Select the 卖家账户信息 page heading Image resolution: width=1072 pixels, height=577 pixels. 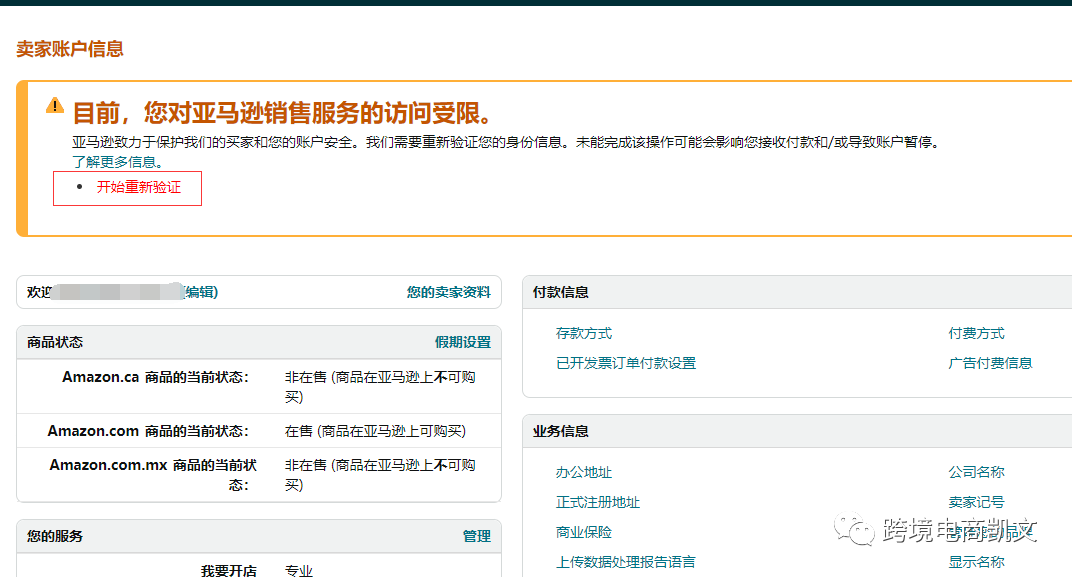[70, 49]
